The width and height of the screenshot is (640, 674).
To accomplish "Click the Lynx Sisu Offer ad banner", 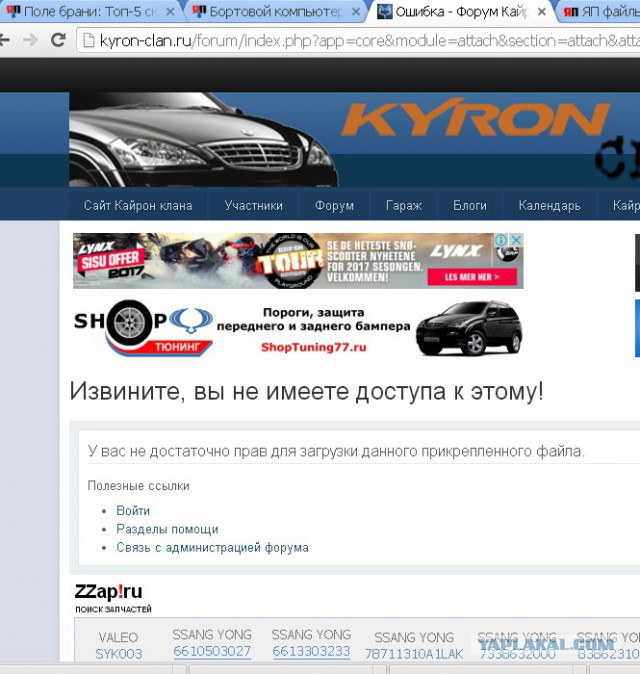I will (x=298, y=261).
